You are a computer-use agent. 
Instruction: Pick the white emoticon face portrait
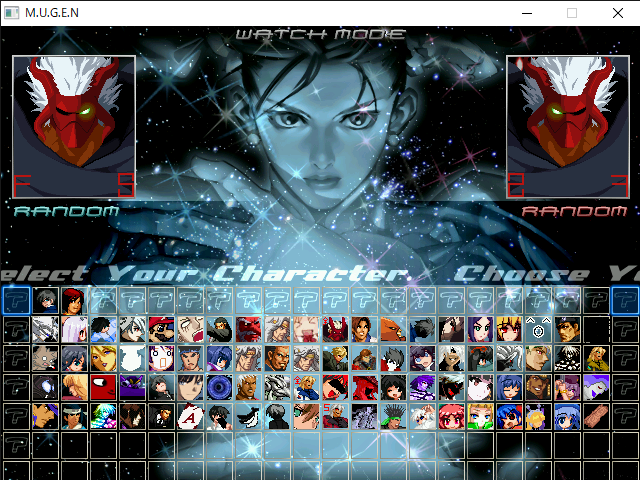coord(538,329)
